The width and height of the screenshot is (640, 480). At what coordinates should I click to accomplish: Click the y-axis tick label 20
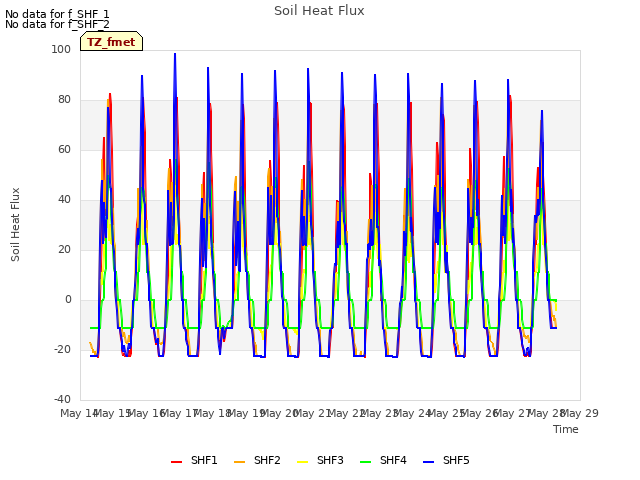pyautogui.click(x=64, y=249)
